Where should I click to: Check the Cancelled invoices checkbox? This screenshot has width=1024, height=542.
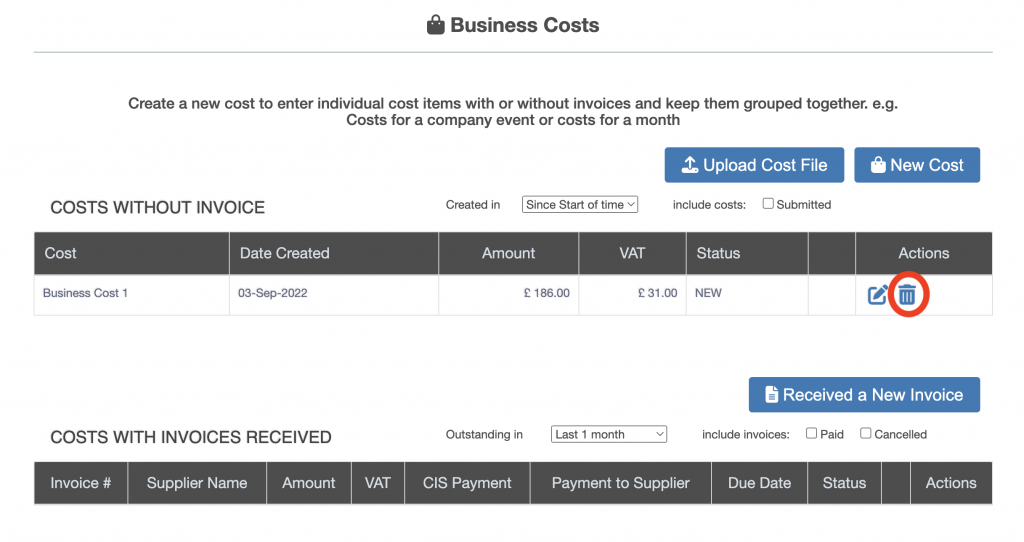pos(866,434)
